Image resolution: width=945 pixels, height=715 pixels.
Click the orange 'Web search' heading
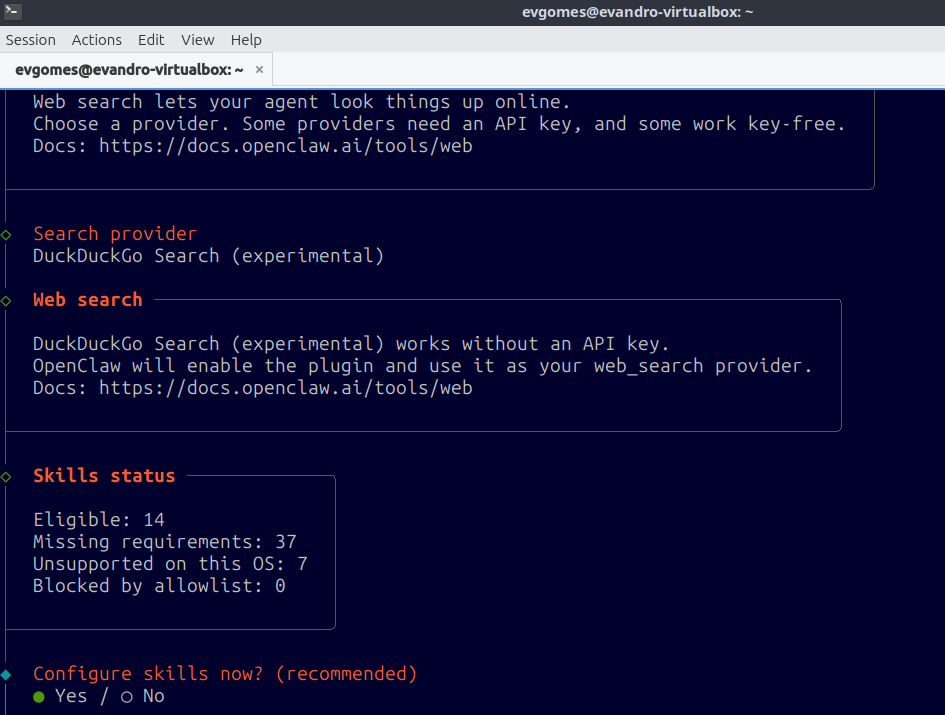click(x=88, y=300)
